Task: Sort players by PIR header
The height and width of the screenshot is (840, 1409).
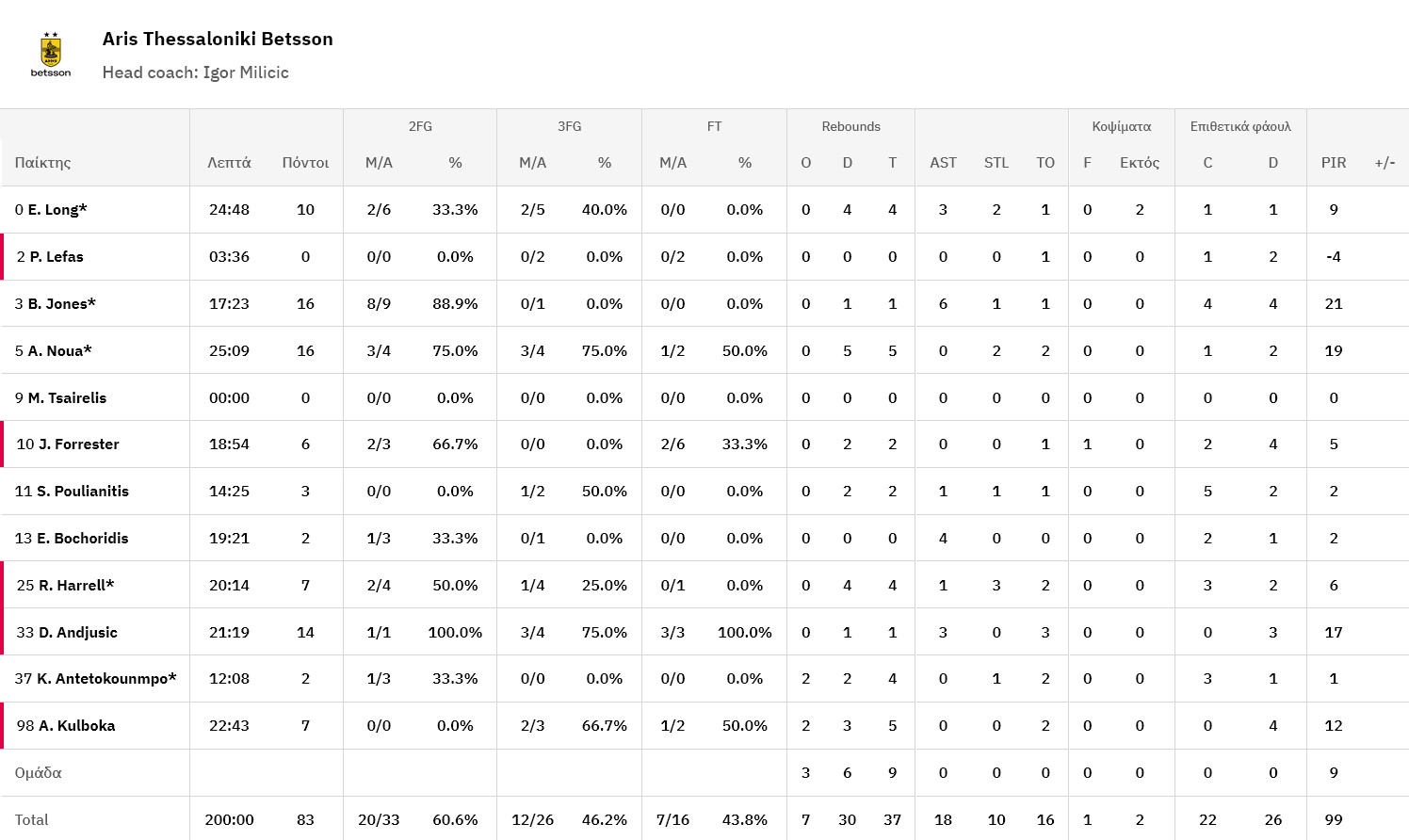Action: pyautogui.click(x=1333, y=163)
